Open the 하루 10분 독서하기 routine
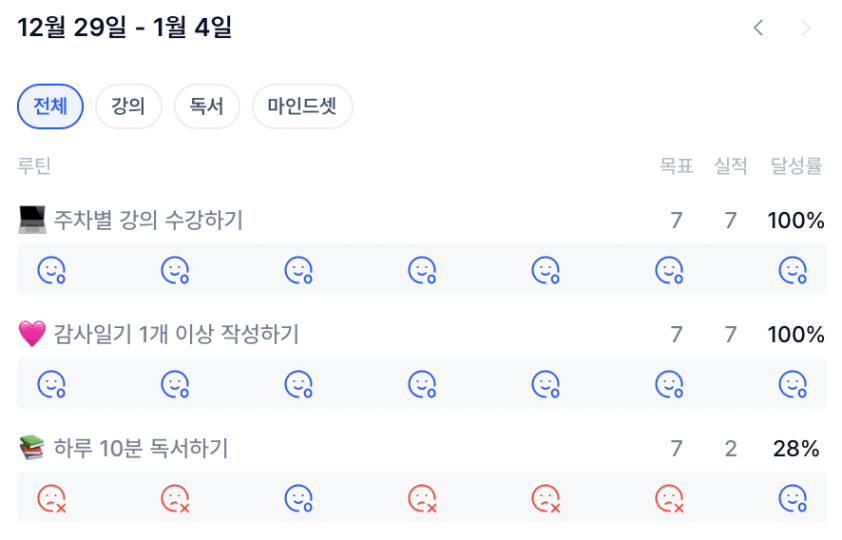842x540 pixels. pyautogui.click(x=141, y=449)
